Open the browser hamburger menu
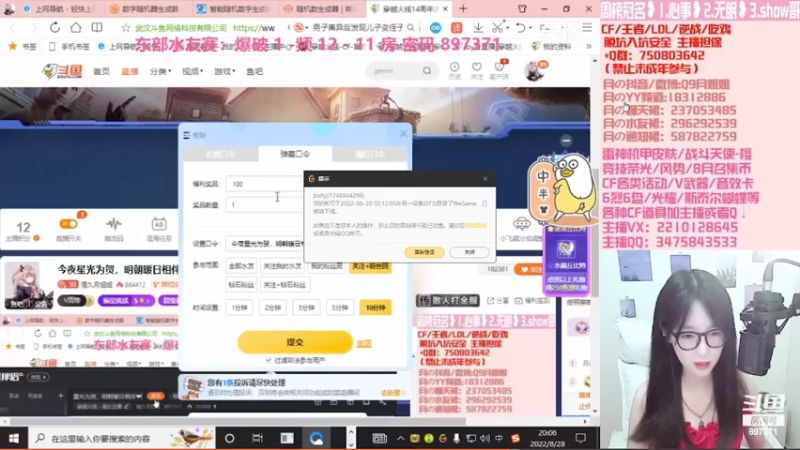The image size is (800, 450). click(x=587, y=28)
